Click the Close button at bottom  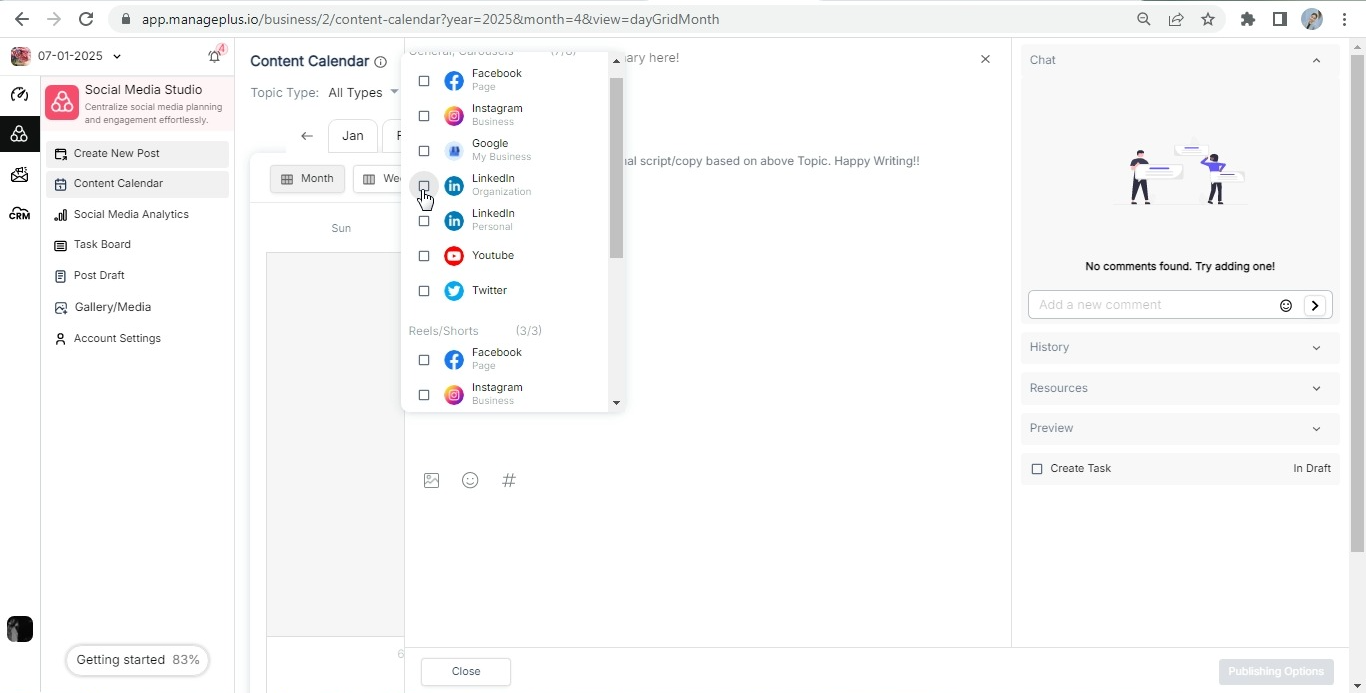tap(466, 672)
